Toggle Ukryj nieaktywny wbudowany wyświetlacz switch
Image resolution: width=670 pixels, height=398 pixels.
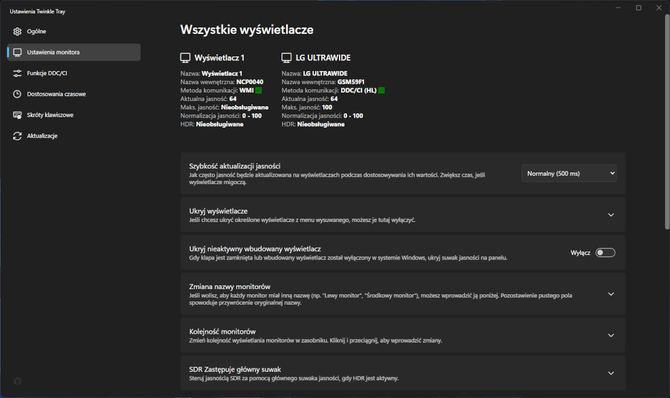coord(605,253)
